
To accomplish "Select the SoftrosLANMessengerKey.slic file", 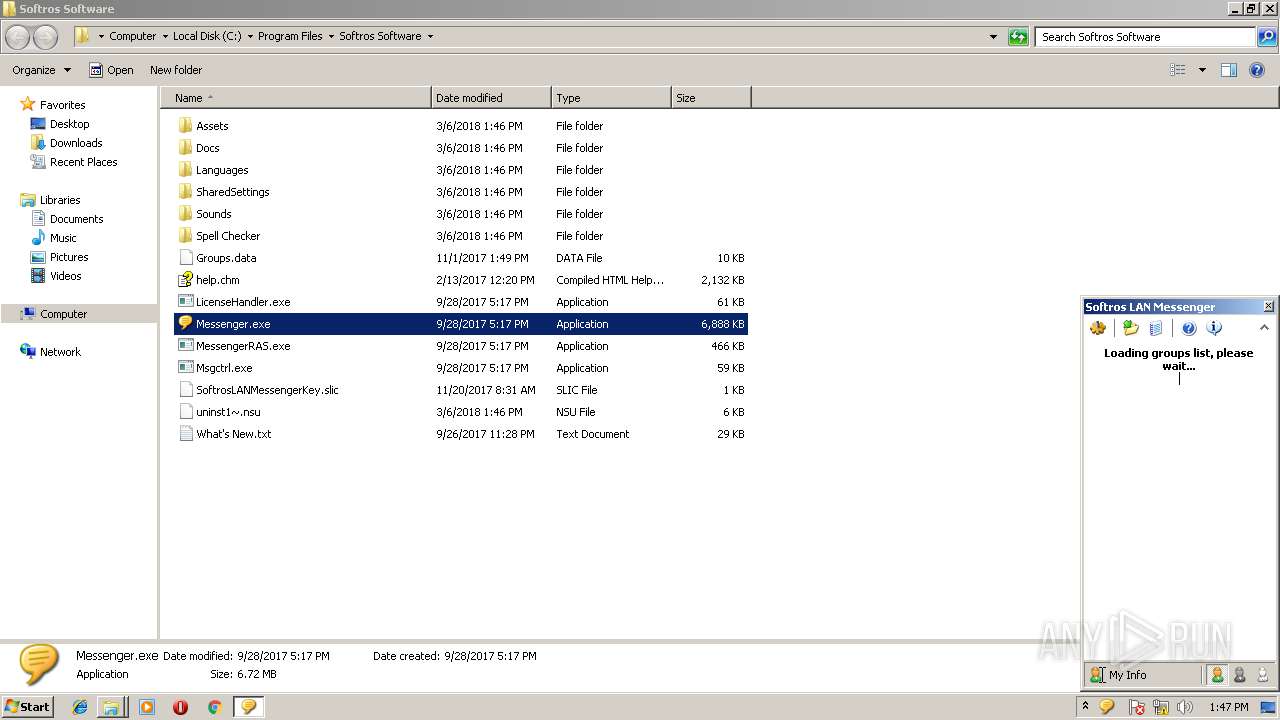I will tap(461, 390).
